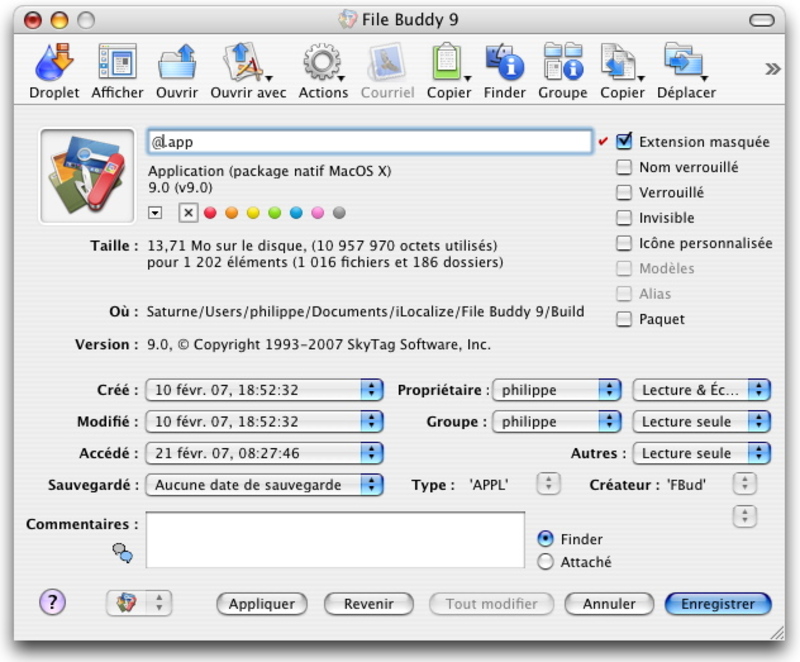
Task: Apply the red color label
Action: (210, 213)
